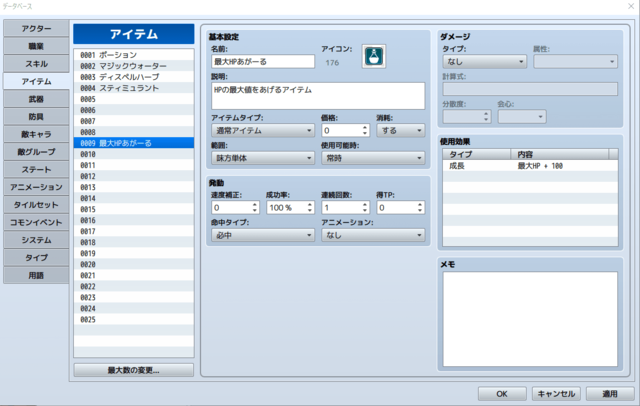
Task: Switch to the 職業 tab
Action: click(x=36, y=46)
